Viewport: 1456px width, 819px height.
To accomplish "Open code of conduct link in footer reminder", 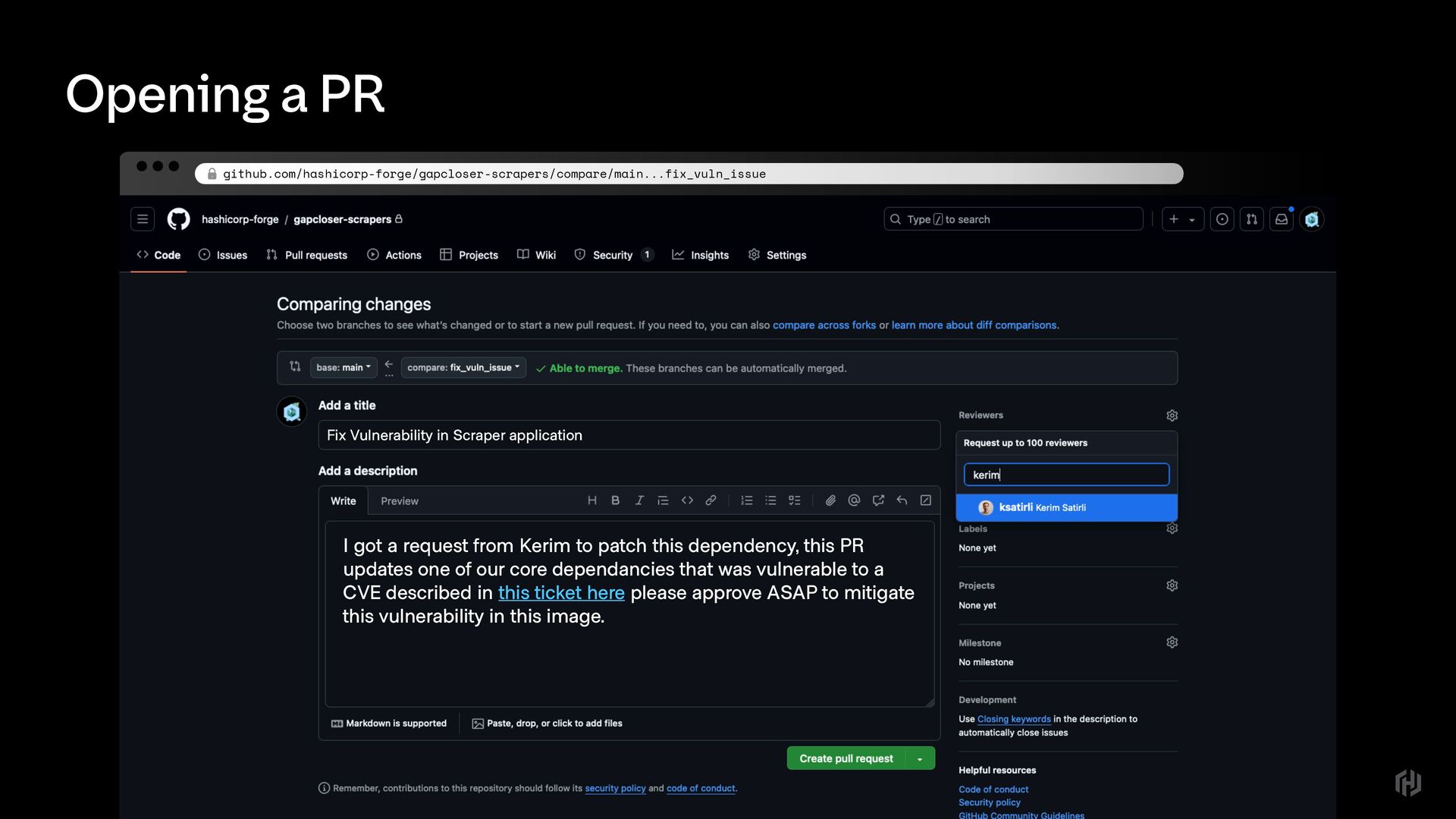I will (x=701, y=789).
